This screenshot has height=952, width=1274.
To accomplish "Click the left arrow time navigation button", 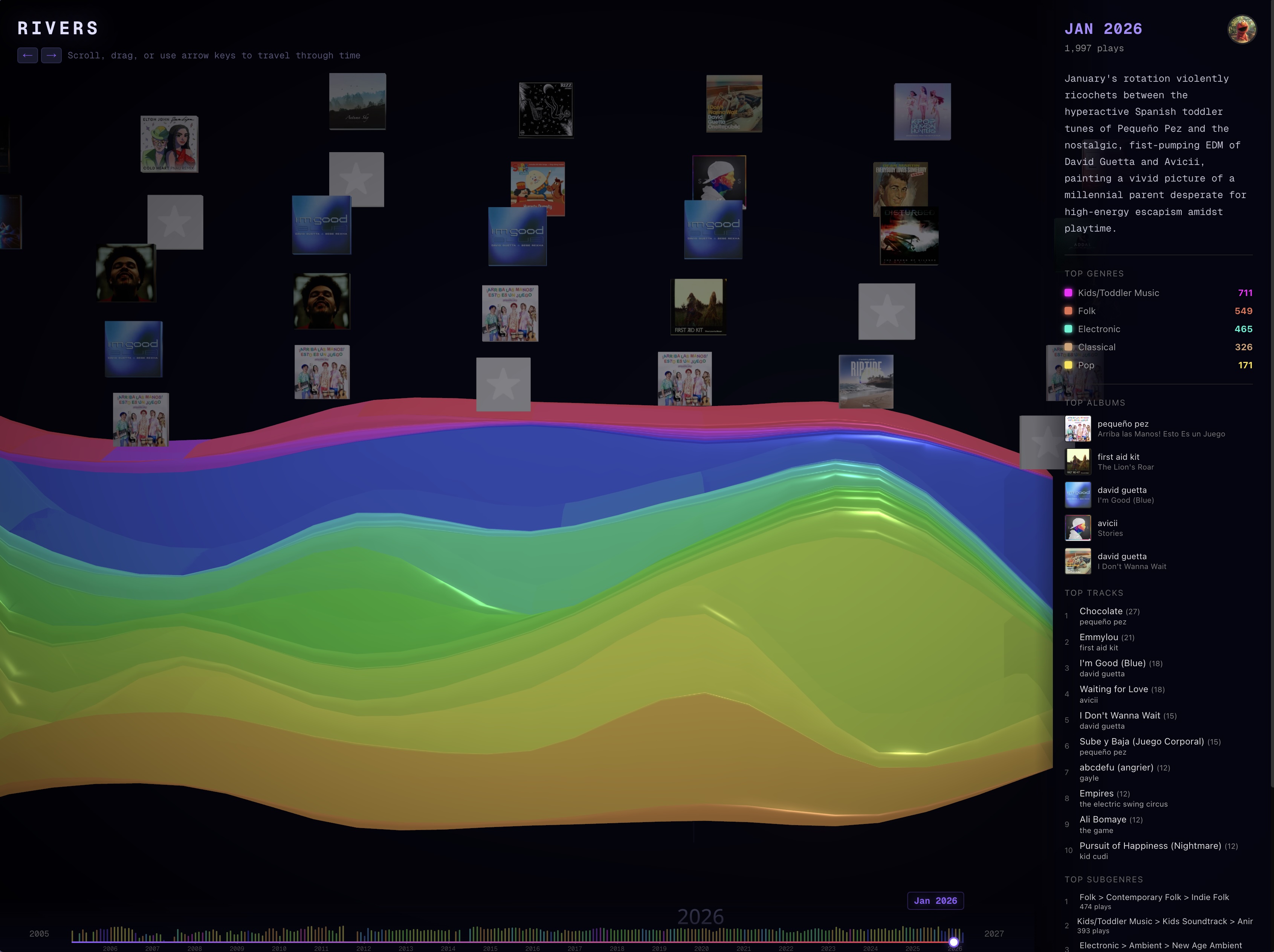I will (x=27, y=55).
